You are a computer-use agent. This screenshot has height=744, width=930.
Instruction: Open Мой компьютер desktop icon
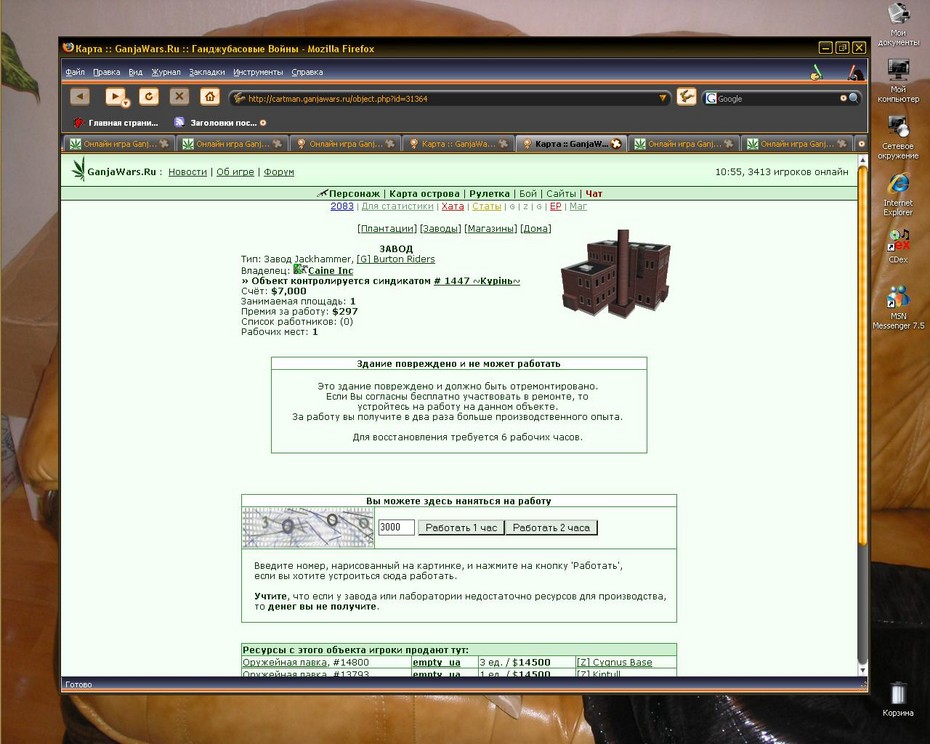pos(898,81)
